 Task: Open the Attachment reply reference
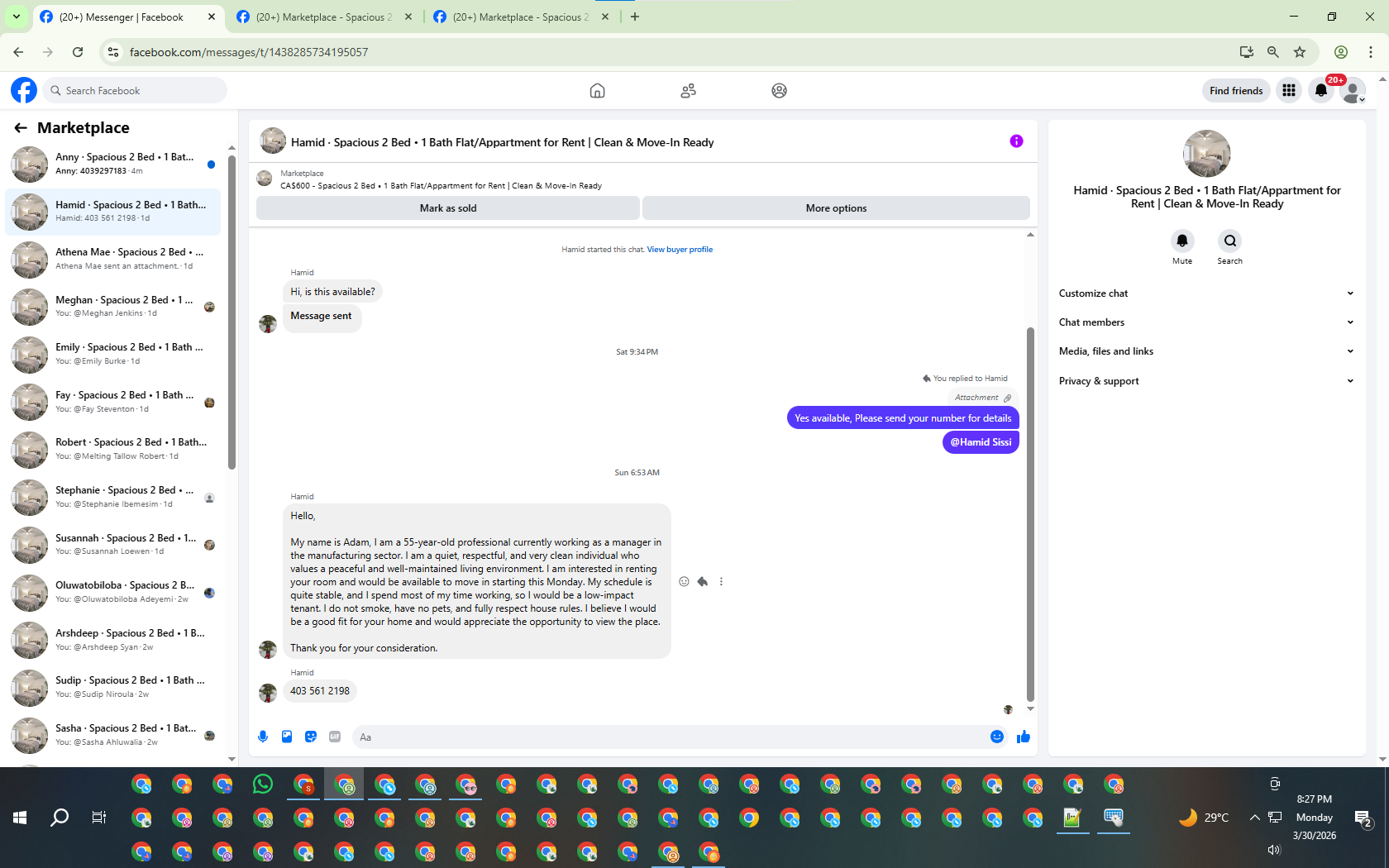[983, 398]
